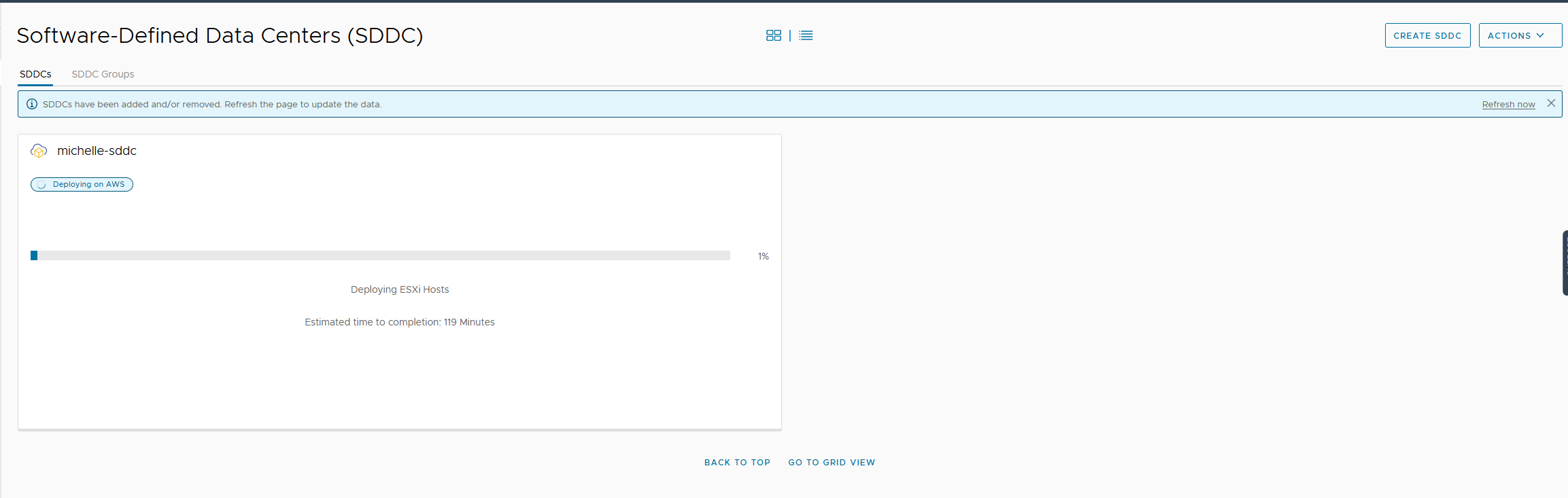Click the Deploying on AWS status badge
The image size is (1568, 498).
click(x=82, y=184)
